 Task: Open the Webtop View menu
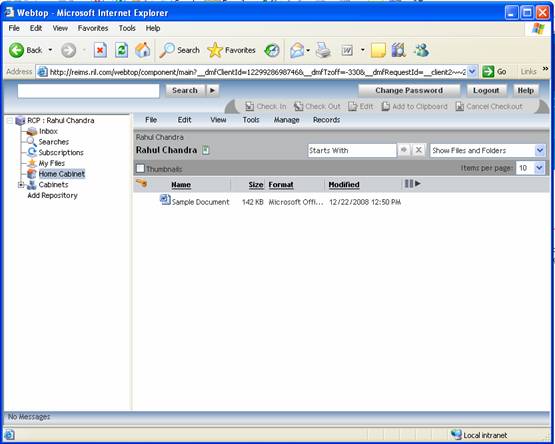pos(218,120)
